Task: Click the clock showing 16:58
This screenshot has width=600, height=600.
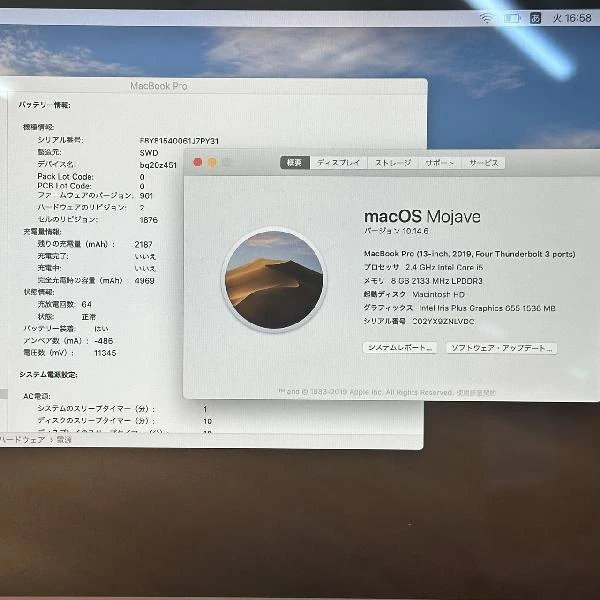Action: click(572, 18)
